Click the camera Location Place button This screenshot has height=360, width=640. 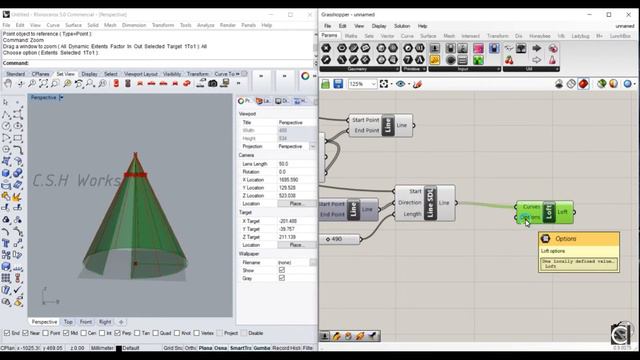pos(296,204)
